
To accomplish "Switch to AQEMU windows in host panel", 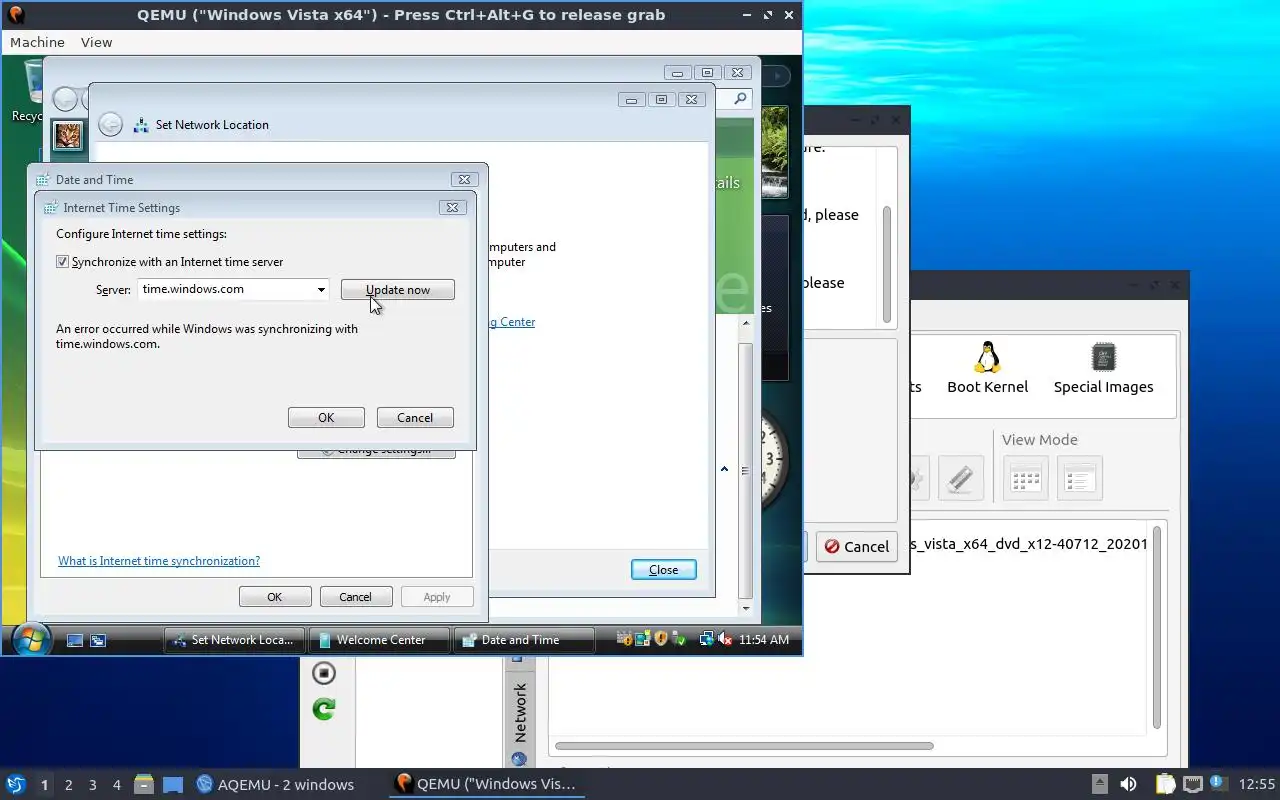I will (275, 784).
